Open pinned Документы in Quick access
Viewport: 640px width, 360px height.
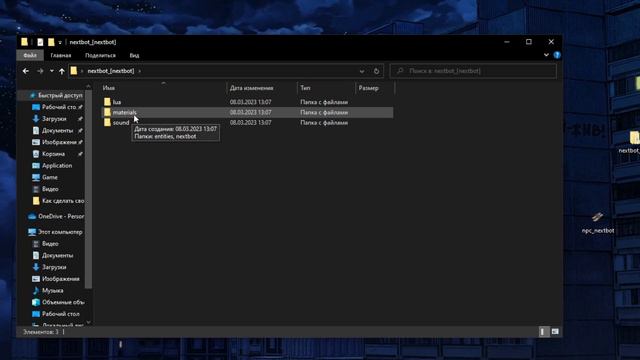57,131
